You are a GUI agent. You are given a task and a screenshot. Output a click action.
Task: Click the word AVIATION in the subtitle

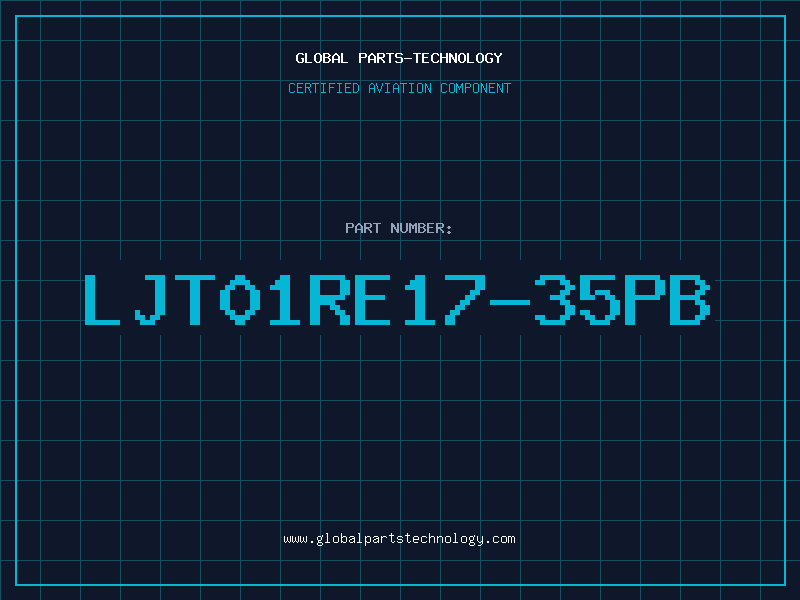pyautogui.click(x=400, y=88)
